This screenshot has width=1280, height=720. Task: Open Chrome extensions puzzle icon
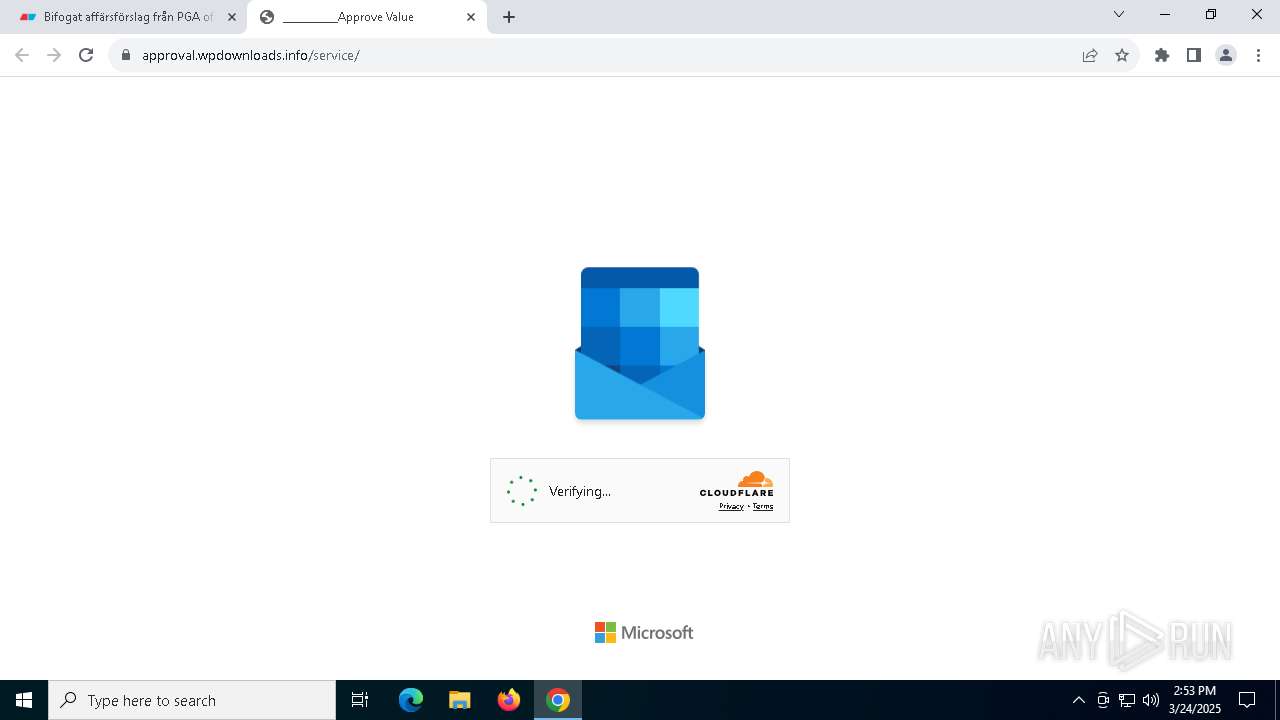pyautogui.click(x=1162, y=55)
